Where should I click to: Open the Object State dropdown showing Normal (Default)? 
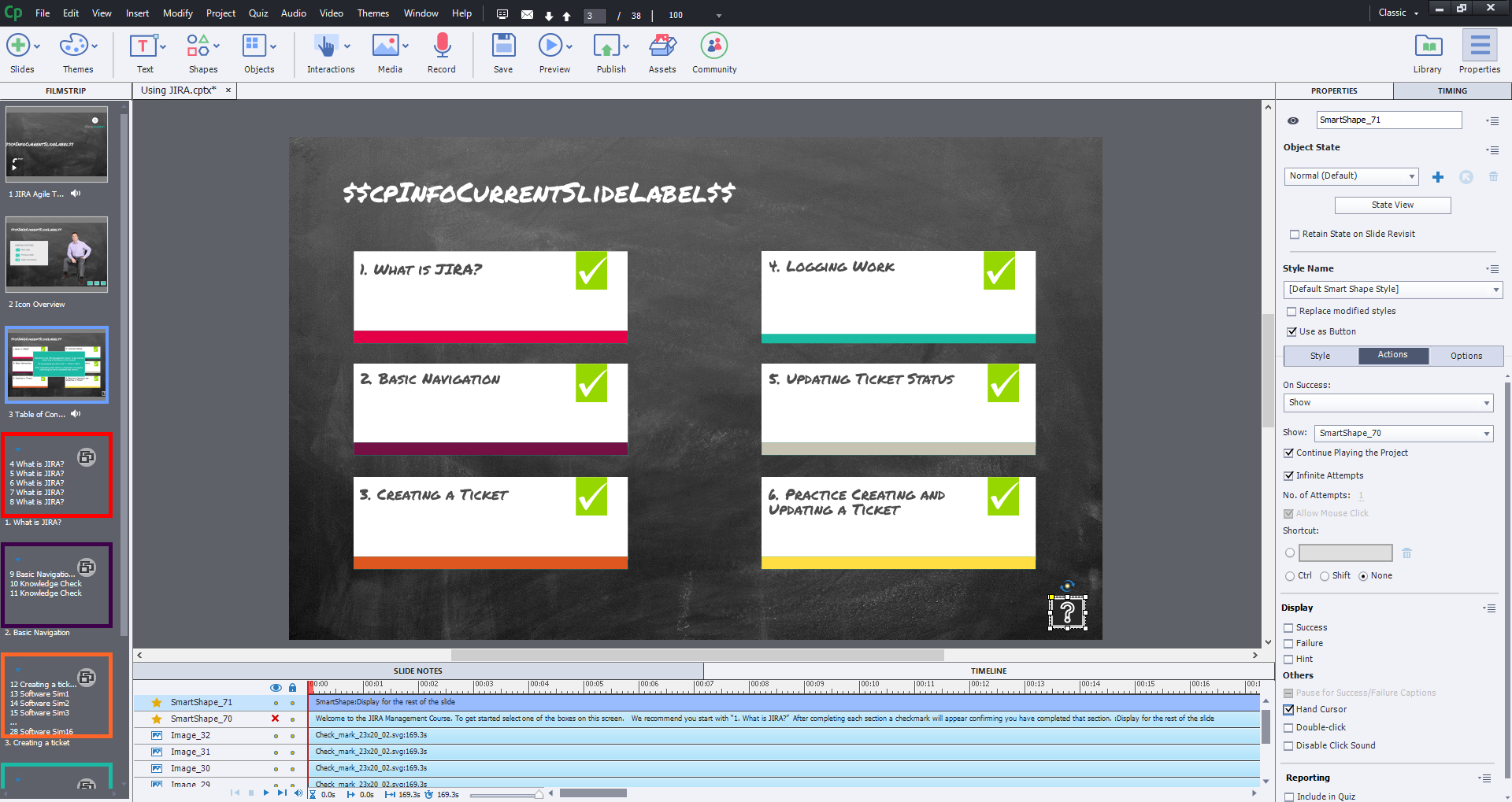1350,176
